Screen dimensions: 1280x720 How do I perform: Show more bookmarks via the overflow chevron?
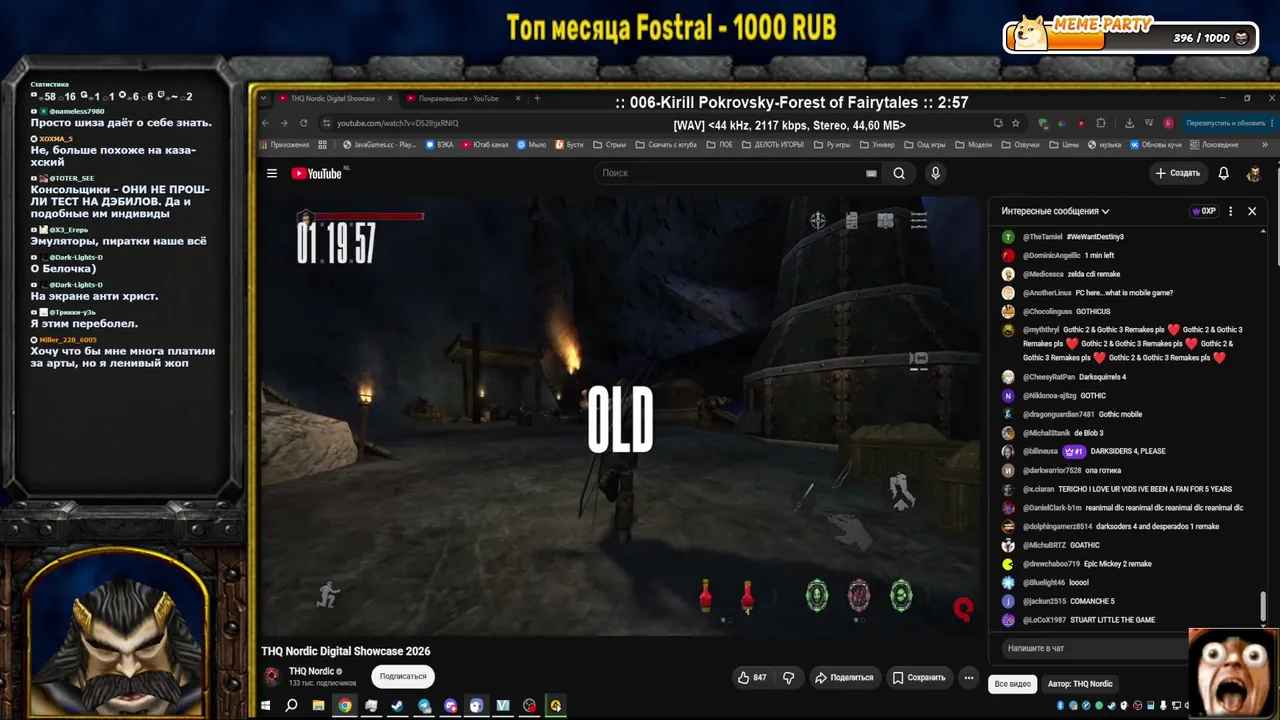(1265, 145)
